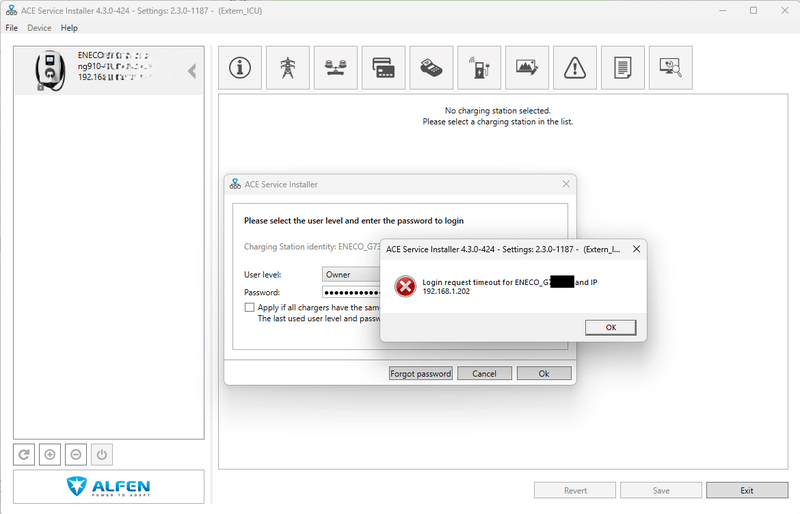Viewport: 800px width, 514px height.
Task: Open the load balancing scales icon
Action: (x=336, y=68)
